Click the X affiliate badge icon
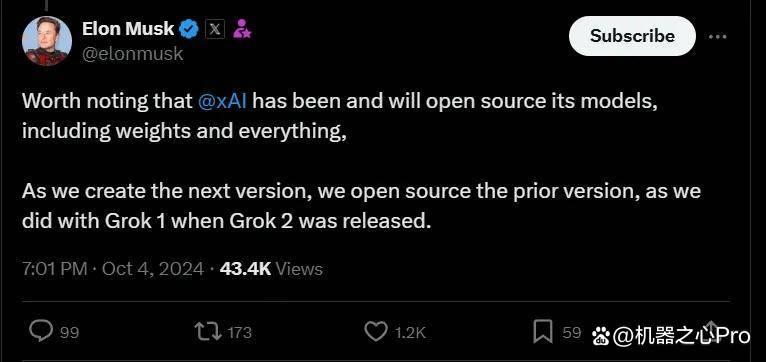 [215, 29]
